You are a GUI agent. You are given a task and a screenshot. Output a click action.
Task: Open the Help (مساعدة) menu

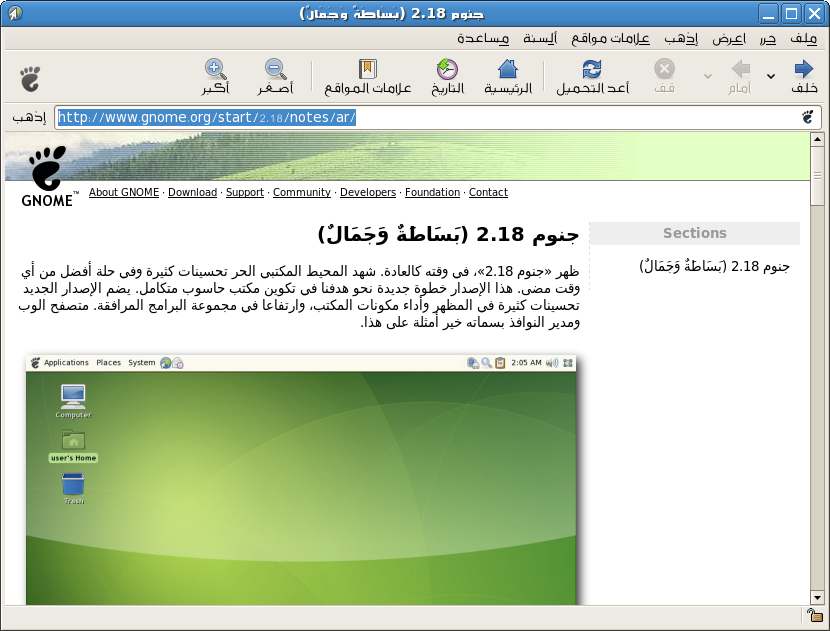[483, 39]
